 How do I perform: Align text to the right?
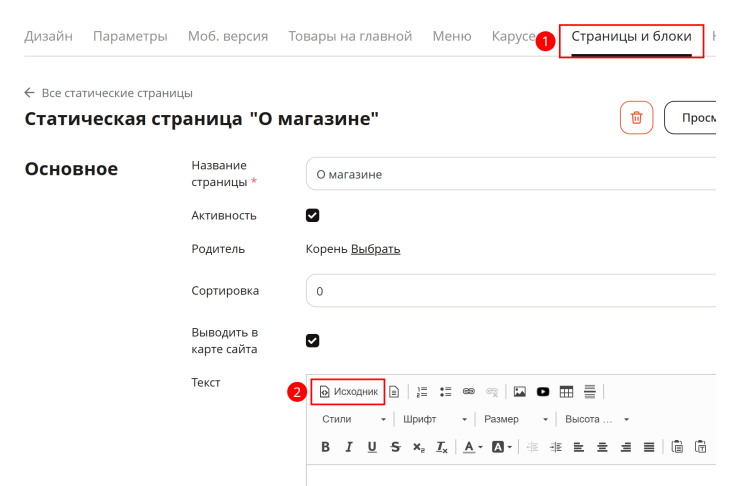[626, 447]
